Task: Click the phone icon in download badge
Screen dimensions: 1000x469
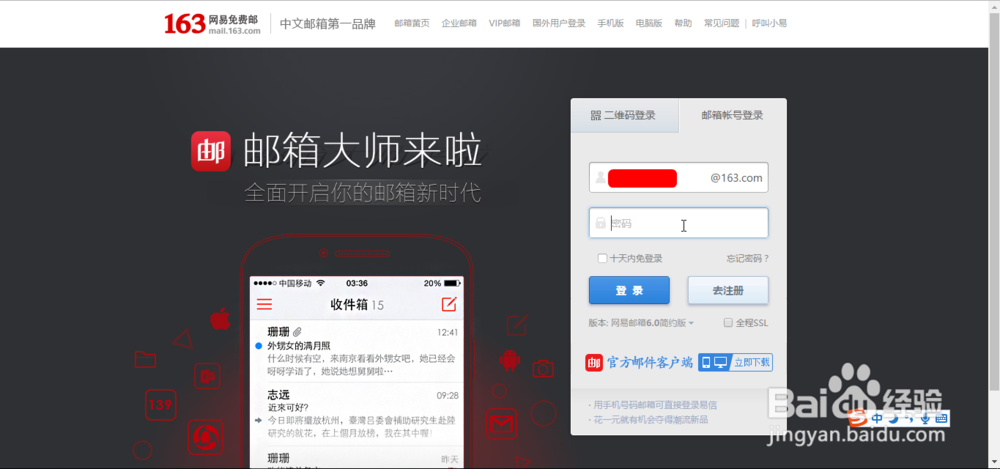Action: (706, 362)
